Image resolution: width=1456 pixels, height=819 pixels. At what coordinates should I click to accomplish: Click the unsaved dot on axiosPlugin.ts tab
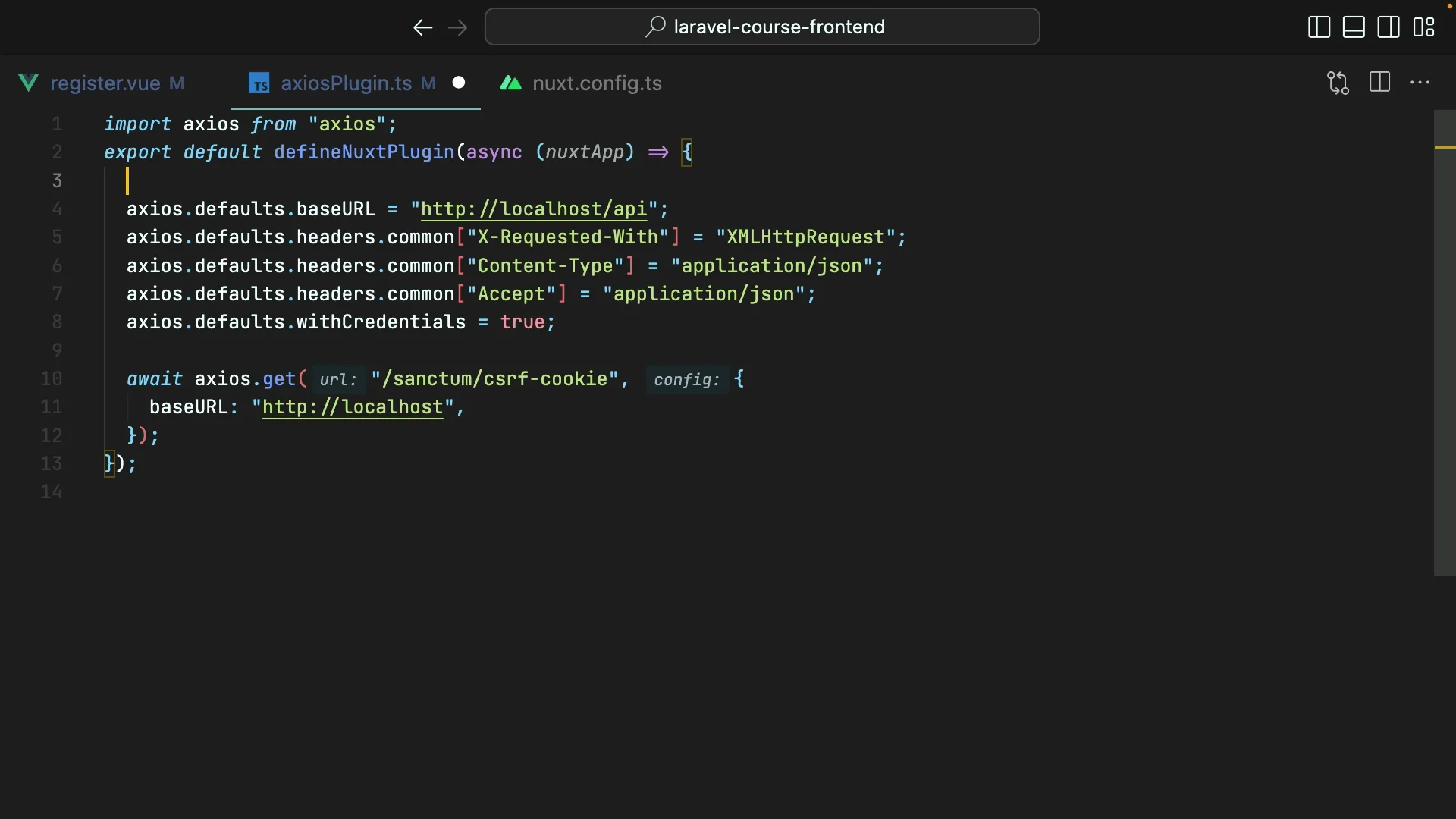coord(459,83)
